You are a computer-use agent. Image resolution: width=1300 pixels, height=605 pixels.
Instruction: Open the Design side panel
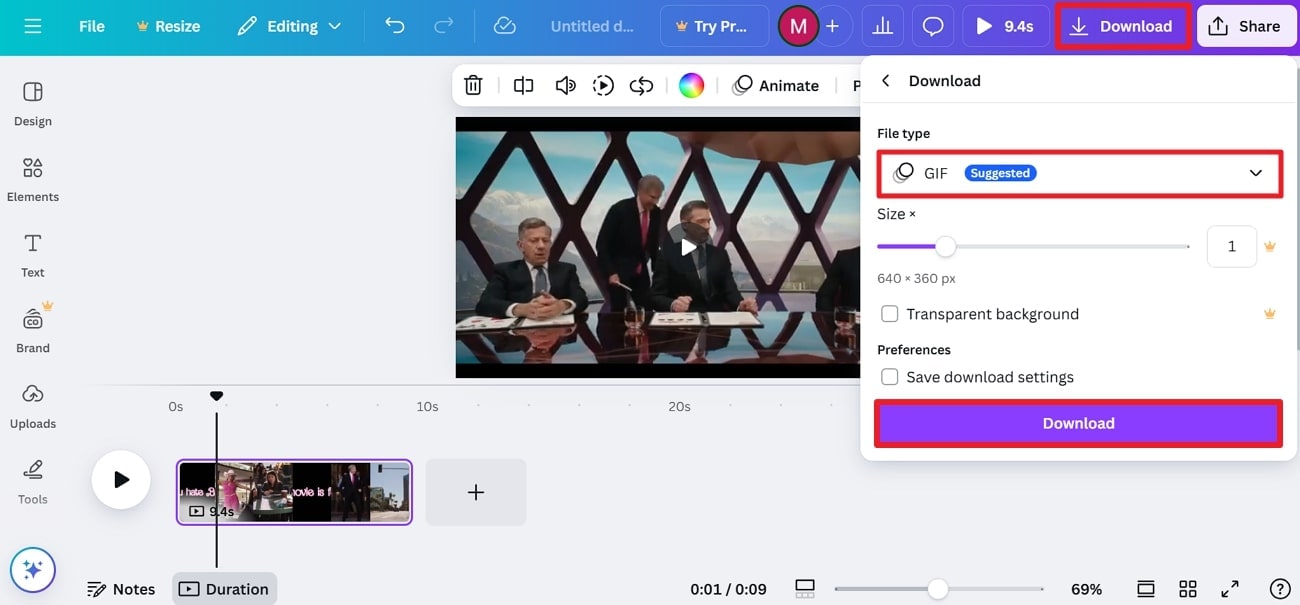point(33,104)
